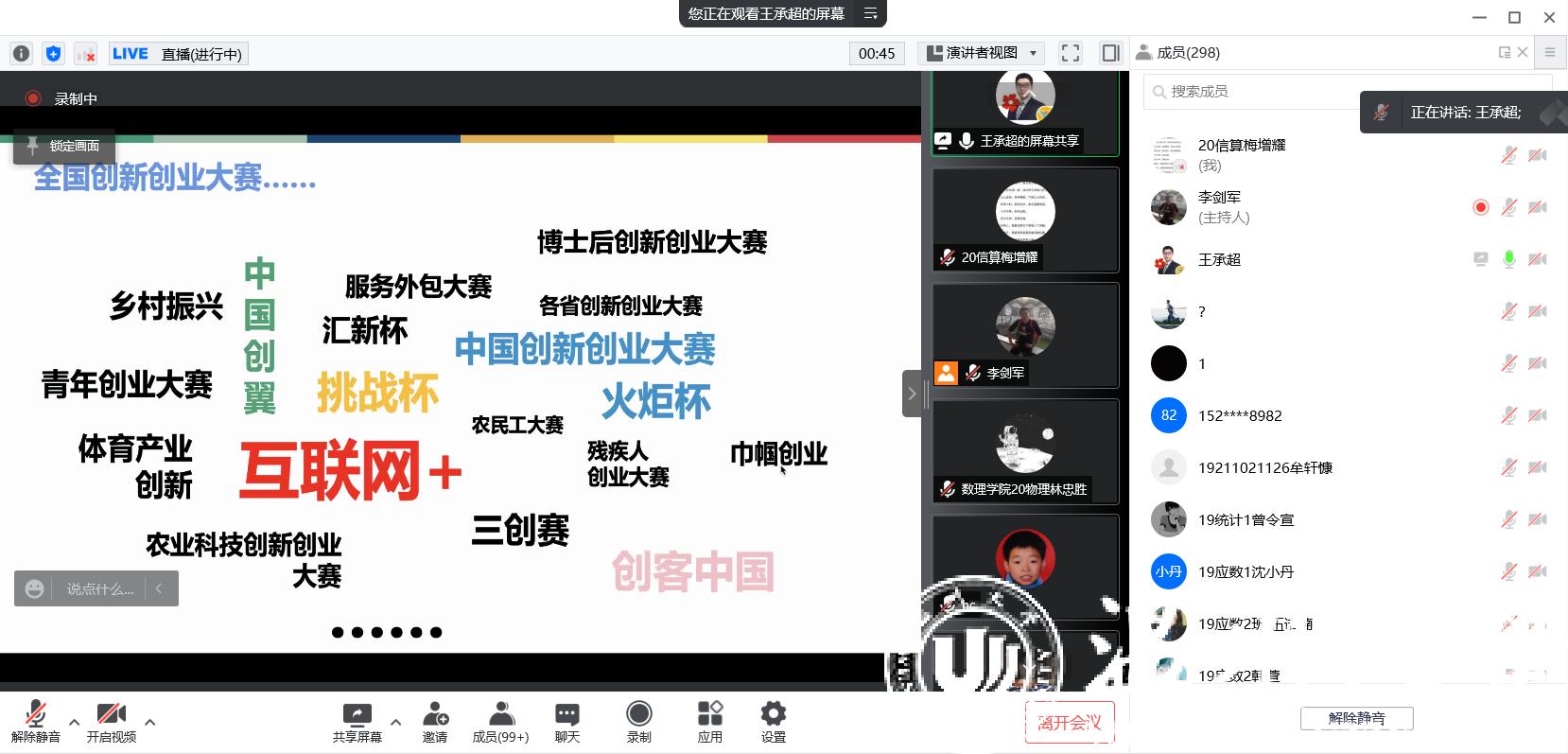This screenshot has width=1568, height=754.
Task: Click the 搜索成员 search field
Action: (1248, 92)
